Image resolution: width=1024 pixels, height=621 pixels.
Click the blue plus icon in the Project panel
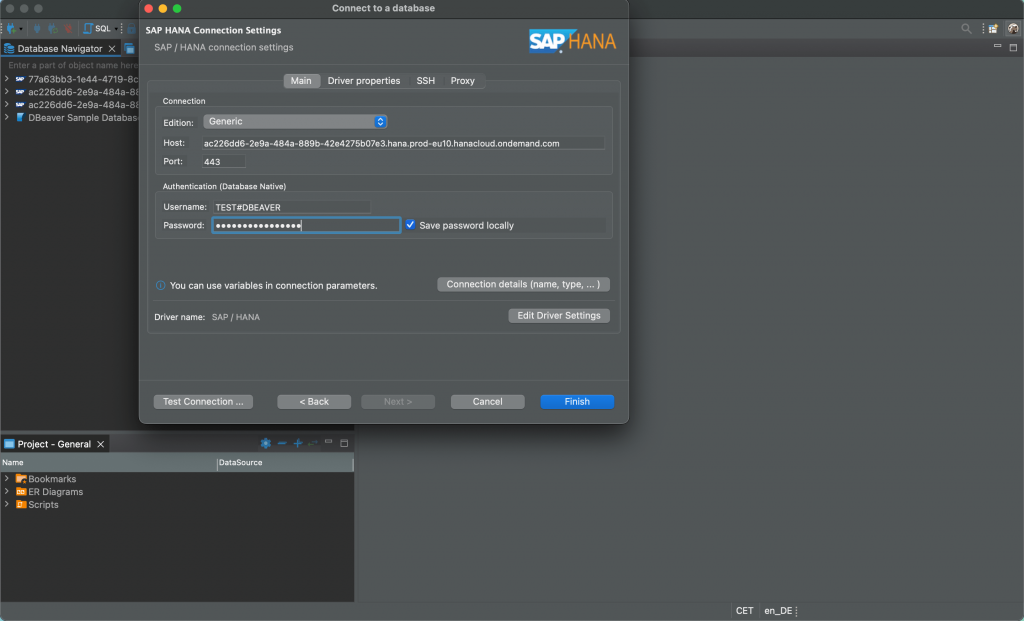pos(298,443)
